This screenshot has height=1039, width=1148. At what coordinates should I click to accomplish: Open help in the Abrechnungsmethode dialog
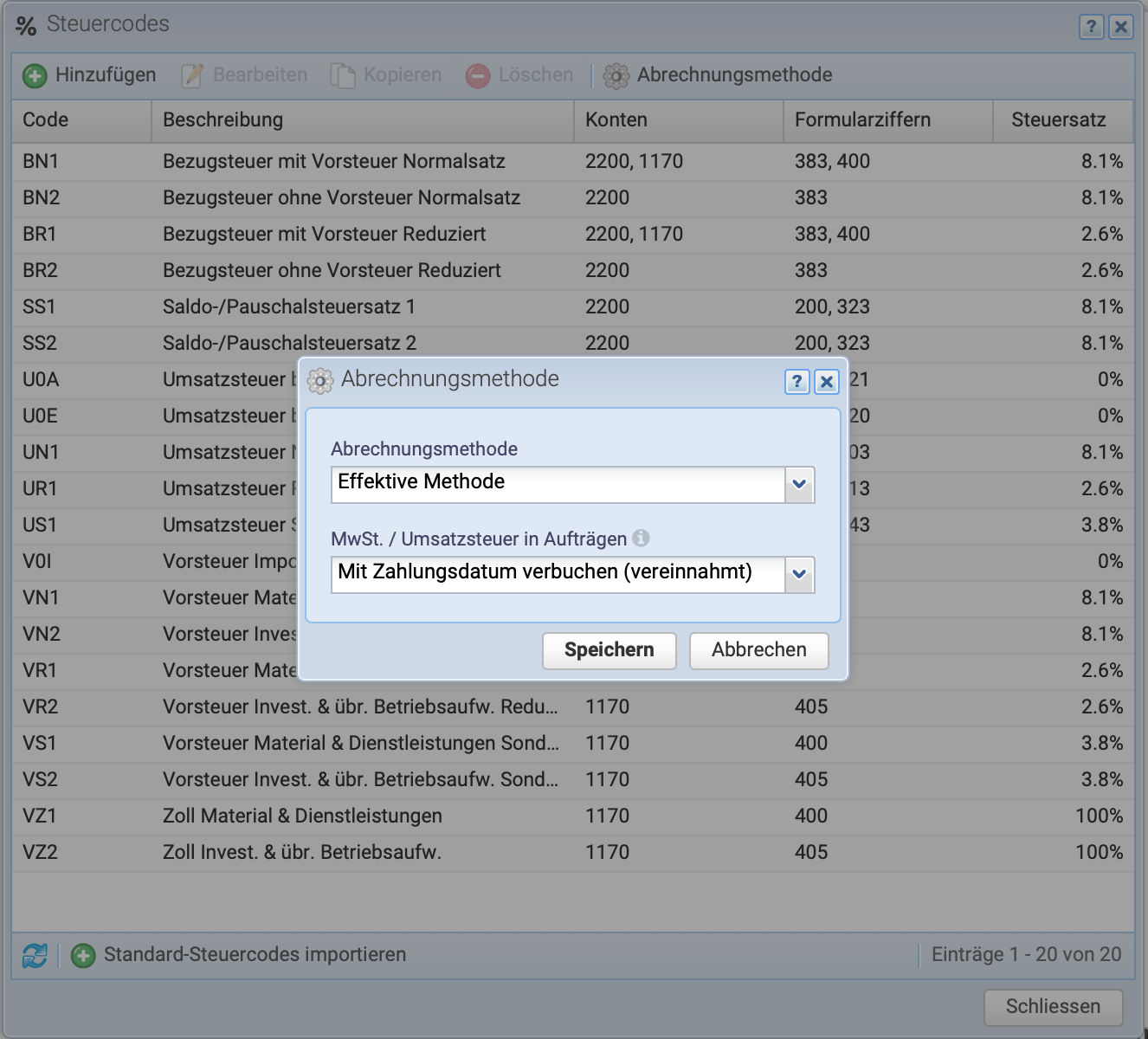pyautogui.click(x=797, y=381)
